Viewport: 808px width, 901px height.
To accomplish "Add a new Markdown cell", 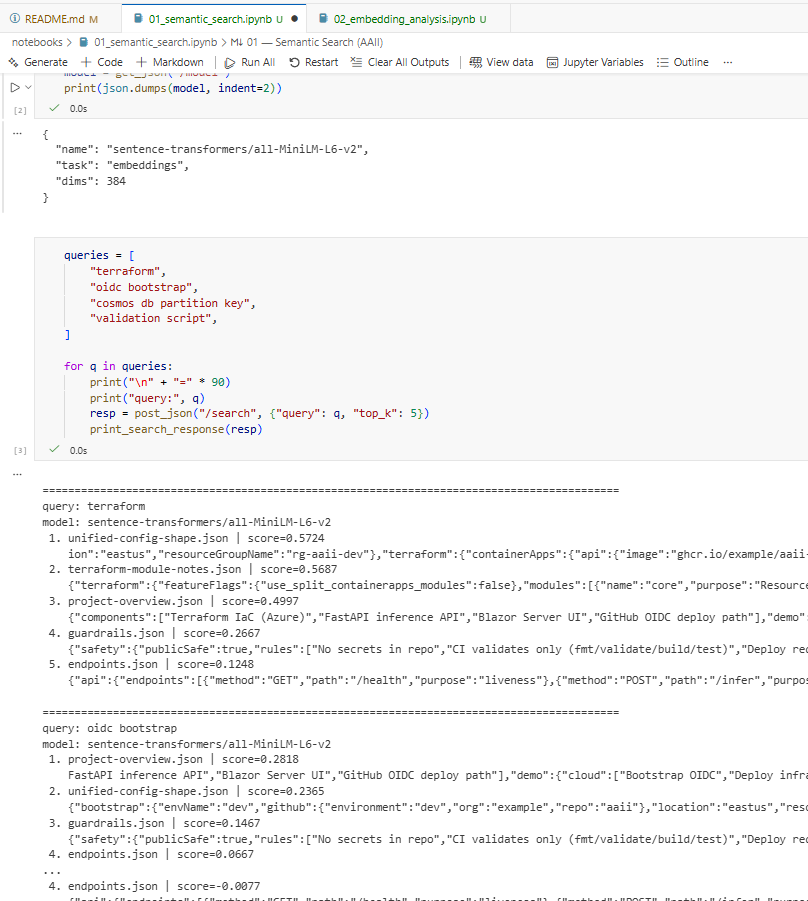I will [x=170, y=61].
